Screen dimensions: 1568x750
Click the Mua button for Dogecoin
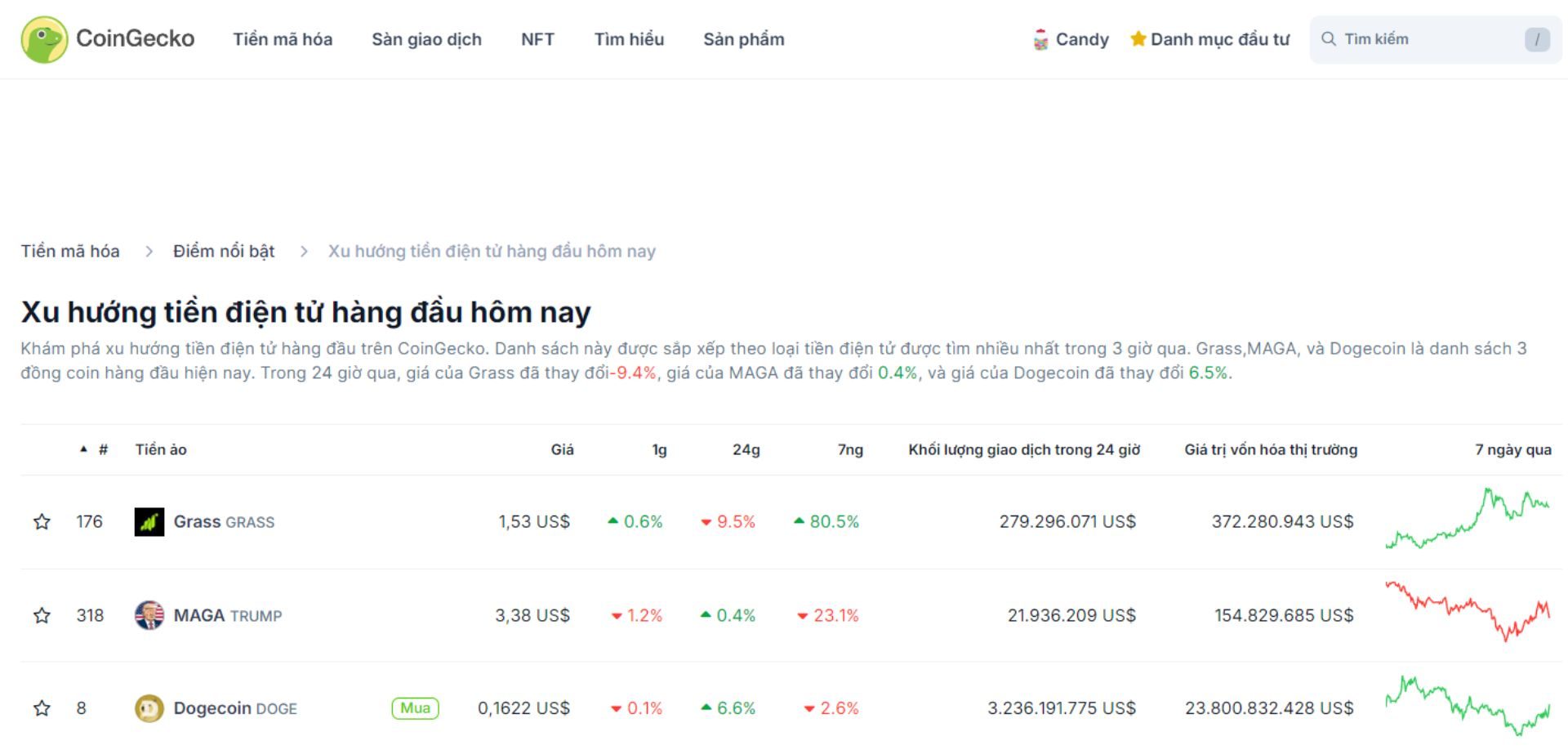415,708
